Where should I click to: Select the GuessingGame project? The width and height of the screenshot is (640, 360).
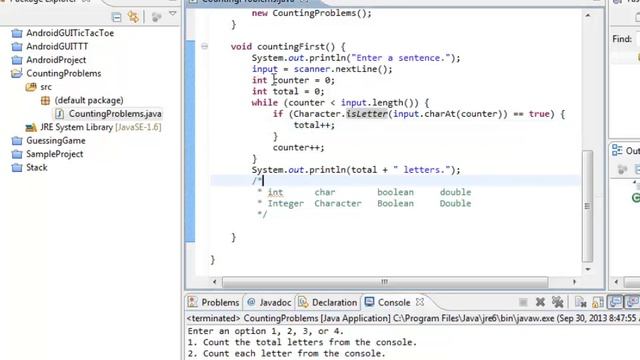(x=56, y=141)
